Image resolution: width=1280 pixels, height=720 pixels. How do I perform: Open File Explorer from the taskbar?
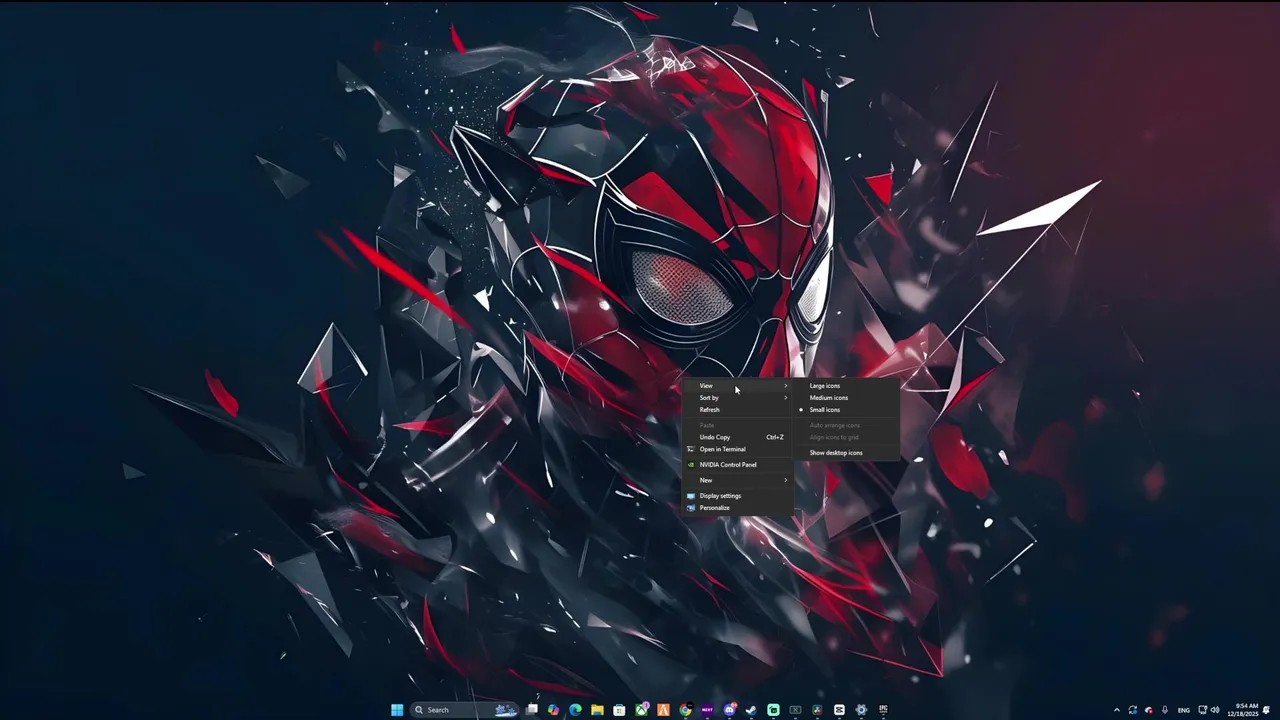tap(597, 710)
